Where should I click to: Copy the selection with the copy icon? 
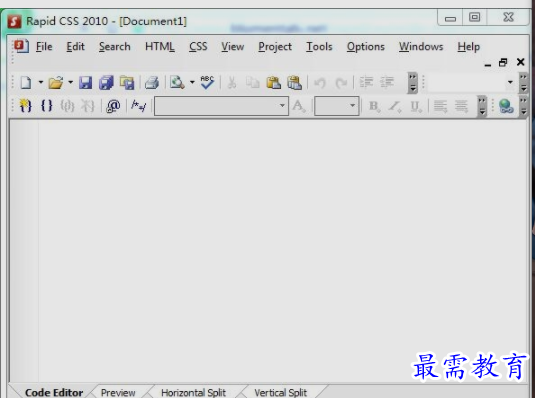coord(253,83)
